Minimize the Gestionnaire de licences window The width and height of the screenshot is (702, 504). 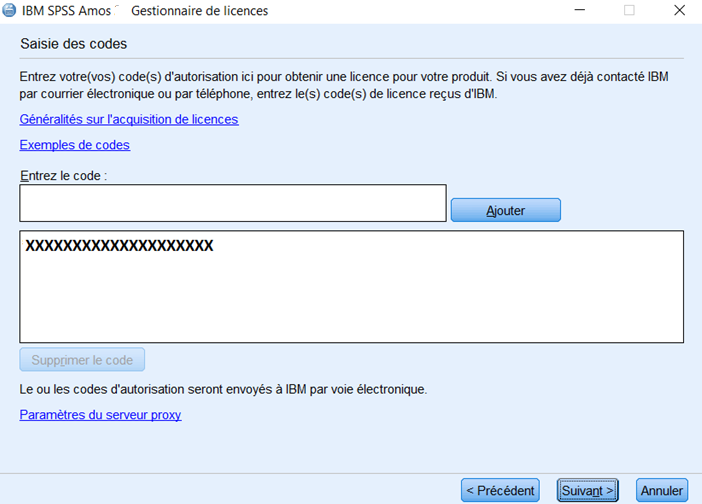click(x=581, y=11)
